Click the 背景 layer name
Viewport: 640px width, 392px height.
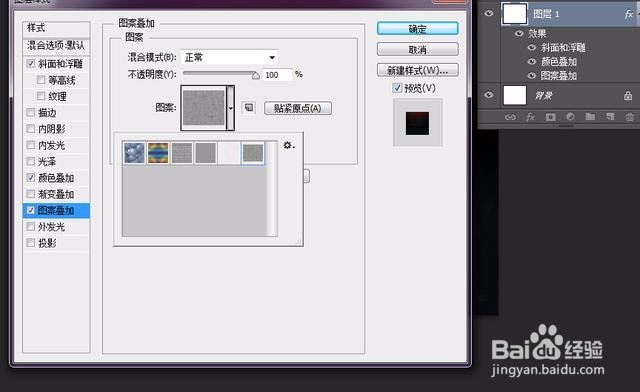(544, 96)
